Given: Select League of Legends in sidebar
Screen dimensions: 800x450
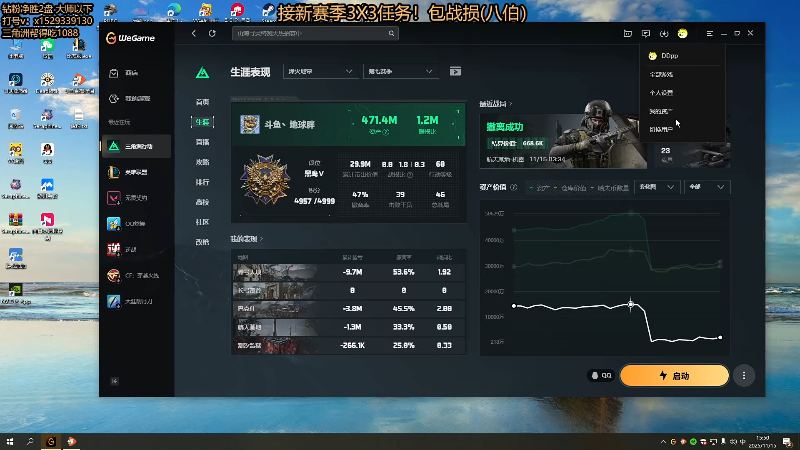Looking at the screenshot, I should click(136, 172).
